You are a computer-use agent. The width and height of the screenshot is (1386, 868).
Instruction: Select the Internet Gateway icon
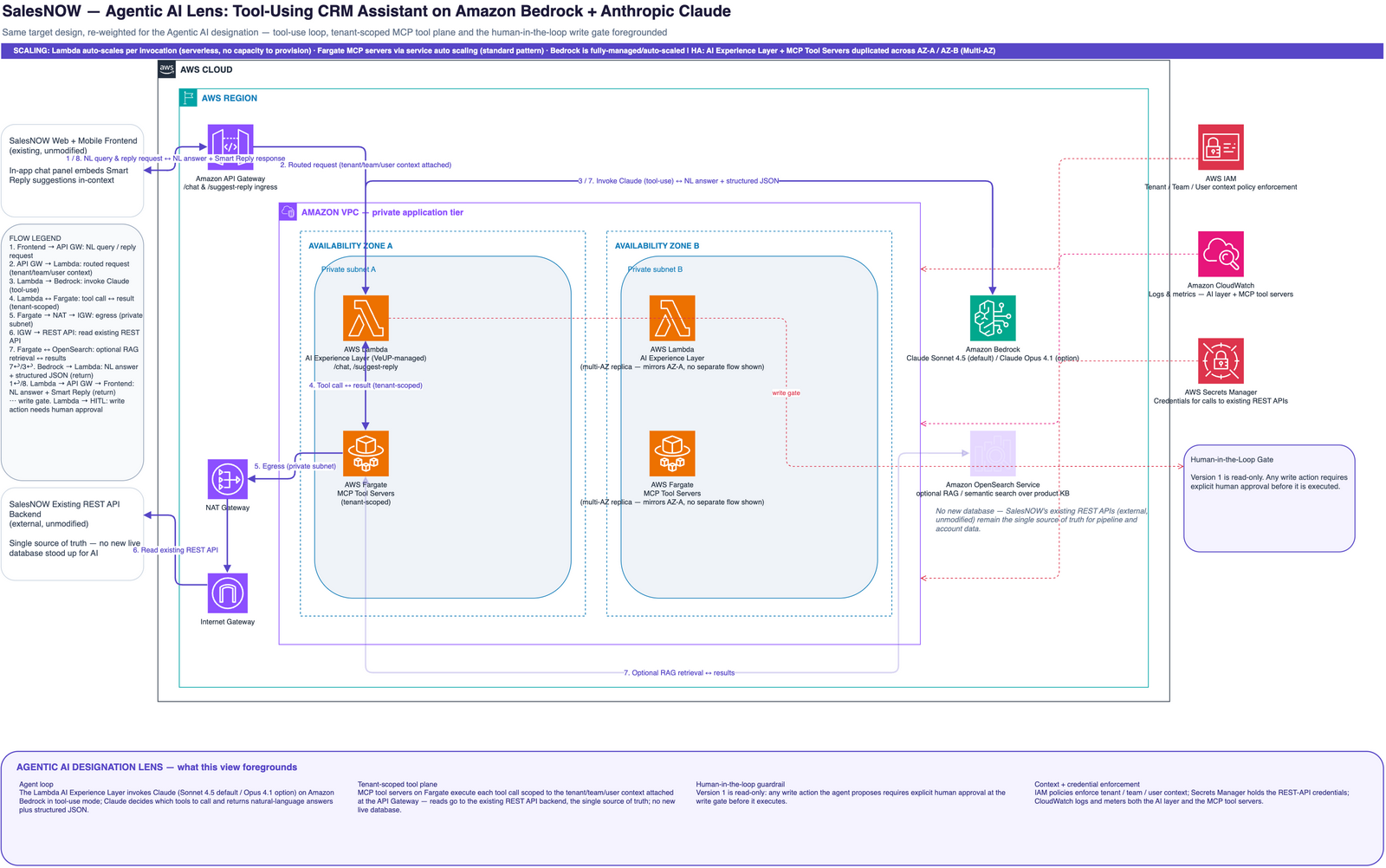click(228, 593)
